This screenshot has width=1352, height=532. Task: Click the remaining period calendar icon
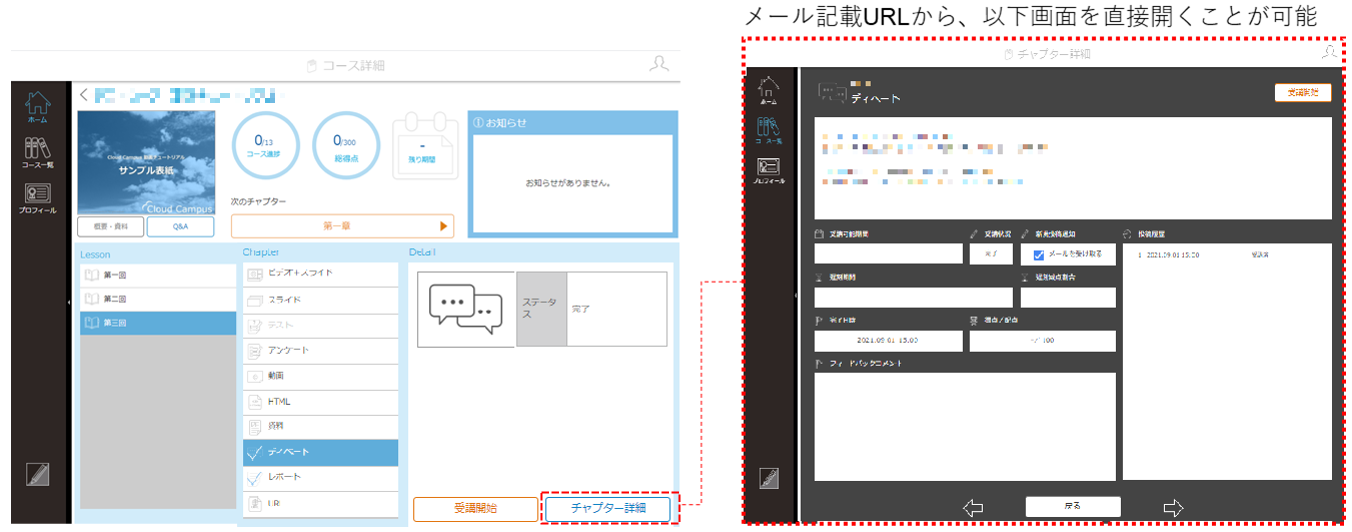pyautogui.click(x=423, y=148)
